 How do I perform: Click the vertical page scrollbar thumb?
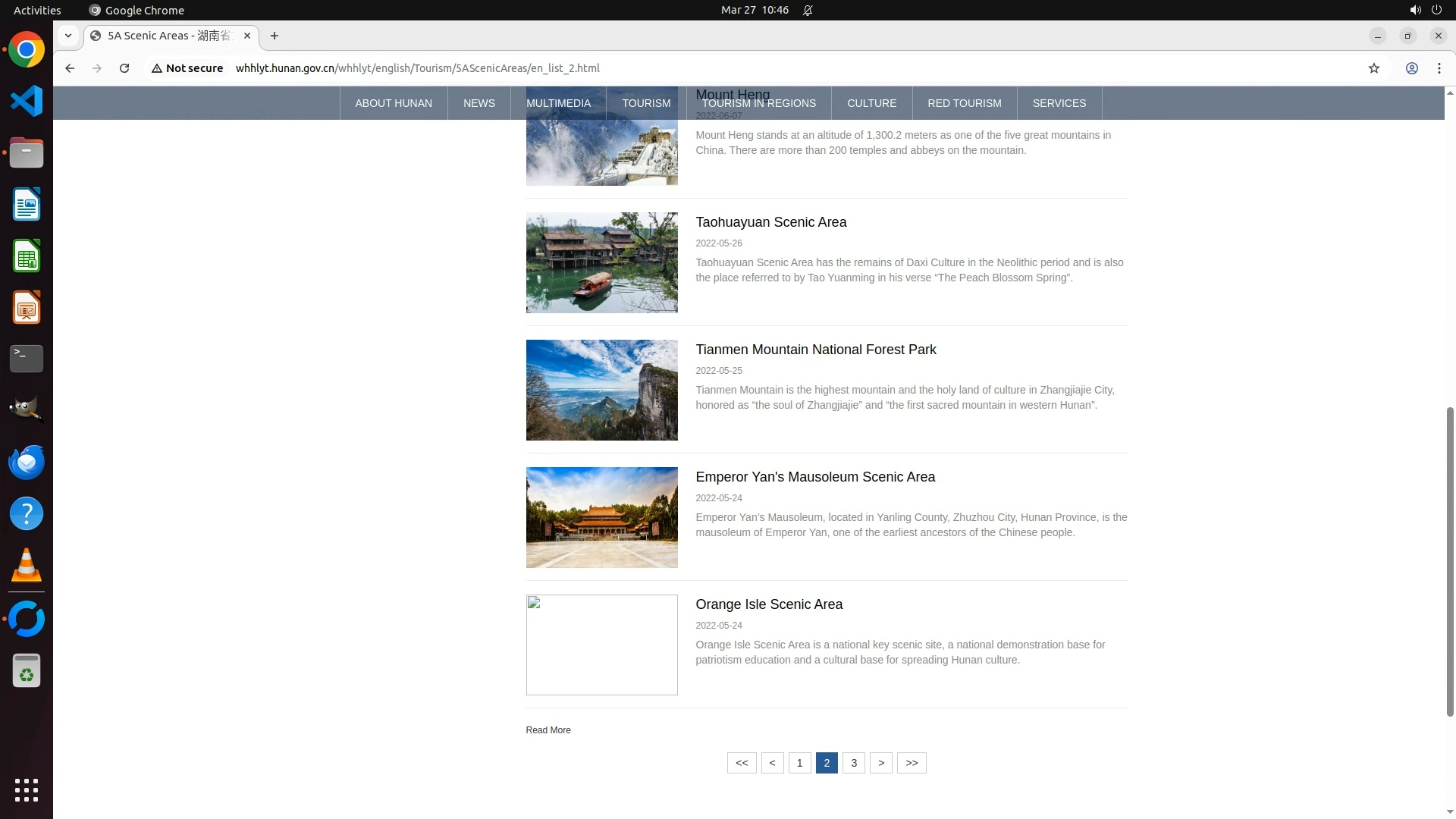point(1450,561)
